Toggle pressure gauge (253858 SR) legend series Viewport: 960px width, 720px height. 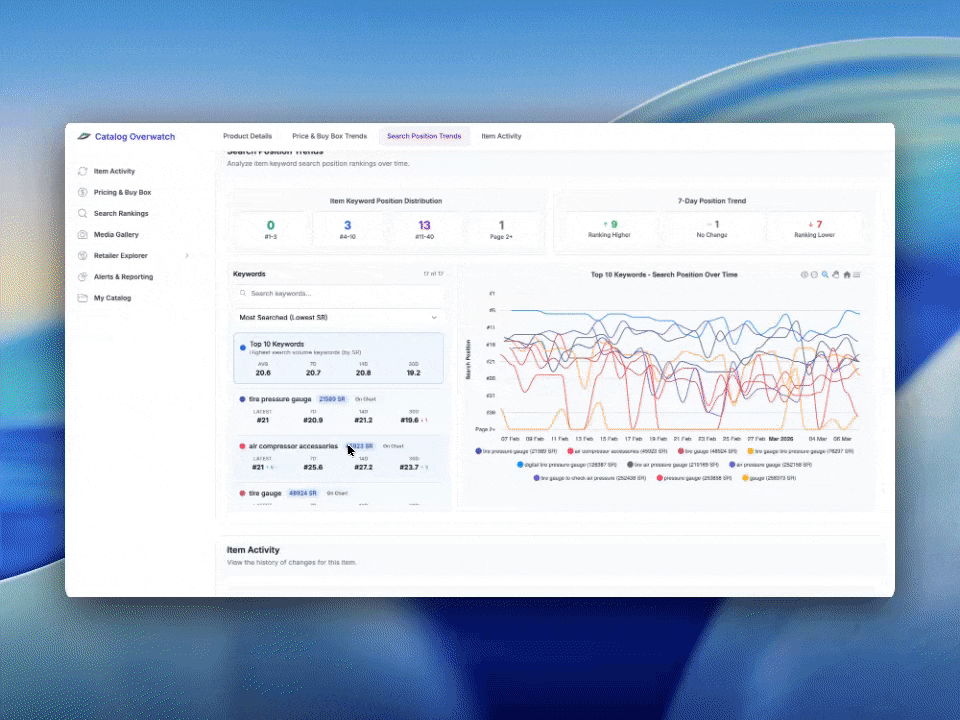tap(694, 478)
